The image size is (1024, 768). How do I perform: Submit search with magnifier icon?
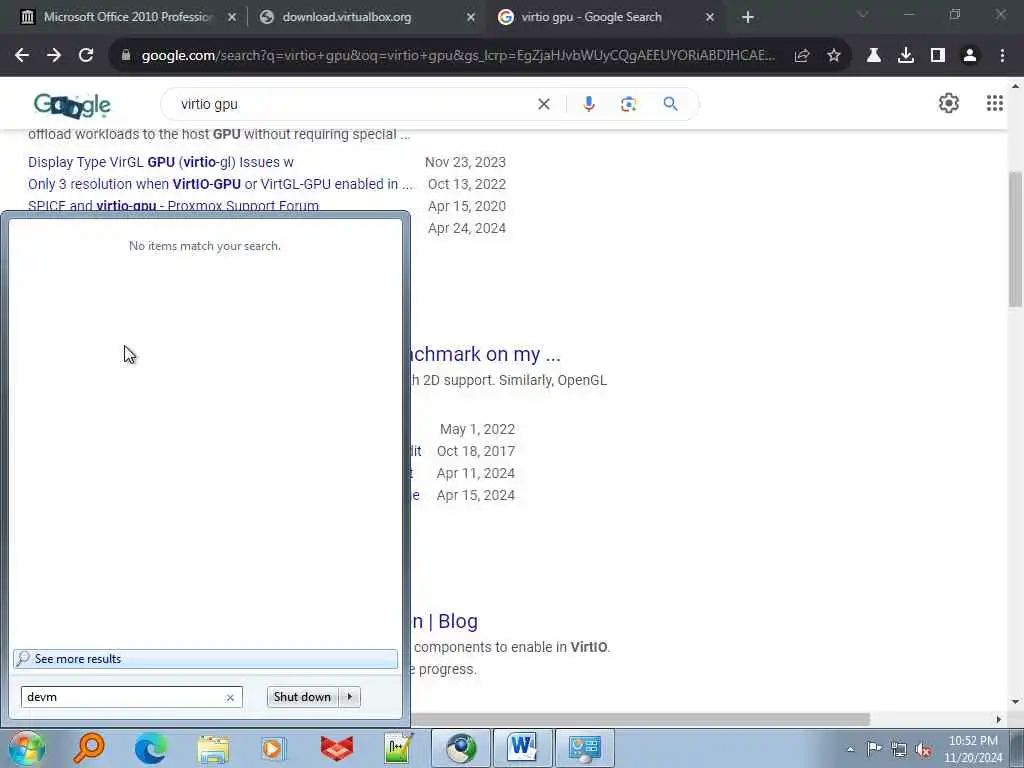670,104
